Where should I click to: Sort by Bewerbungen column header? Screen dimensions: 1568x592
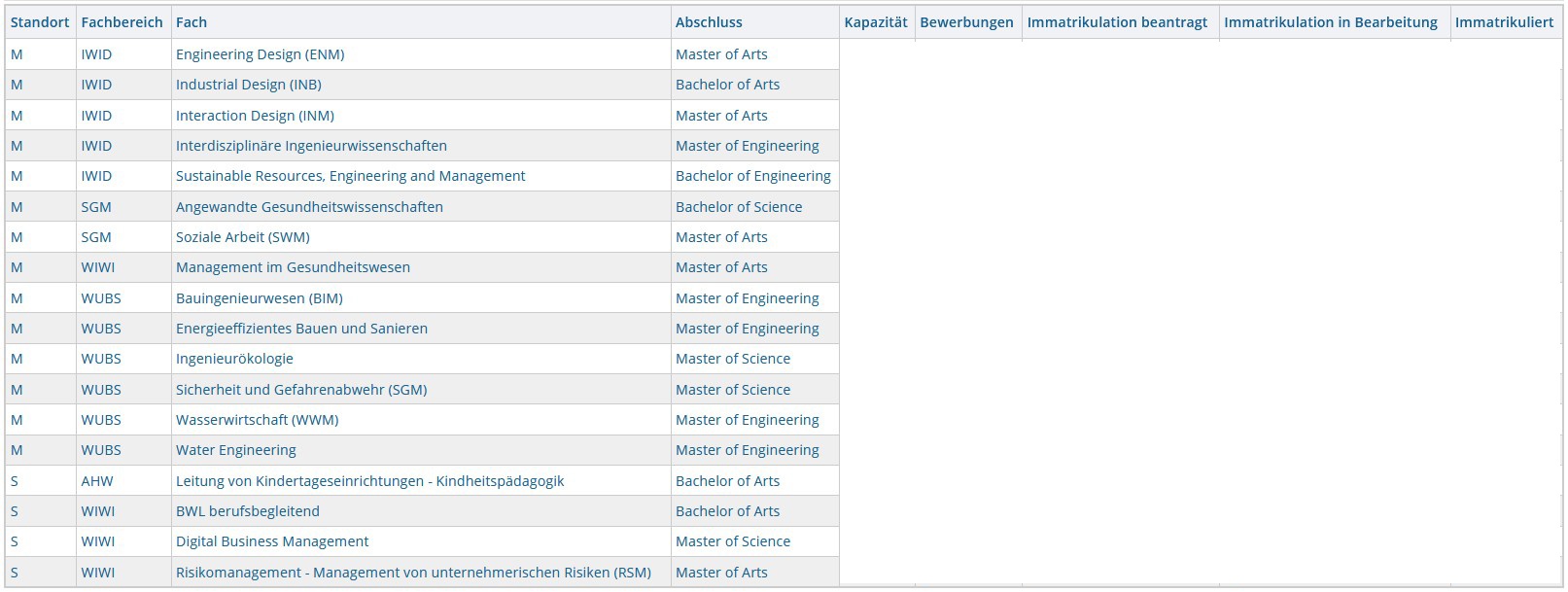coord(966,22)
